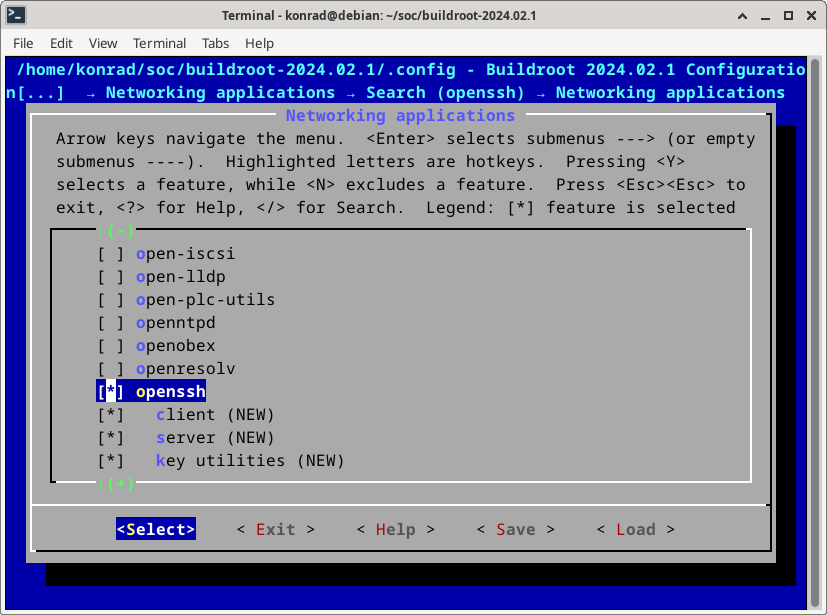The height and width of the screenshot is (615, 827).
Task: Select the client (NEW) entry label
Action: point(215,415)
